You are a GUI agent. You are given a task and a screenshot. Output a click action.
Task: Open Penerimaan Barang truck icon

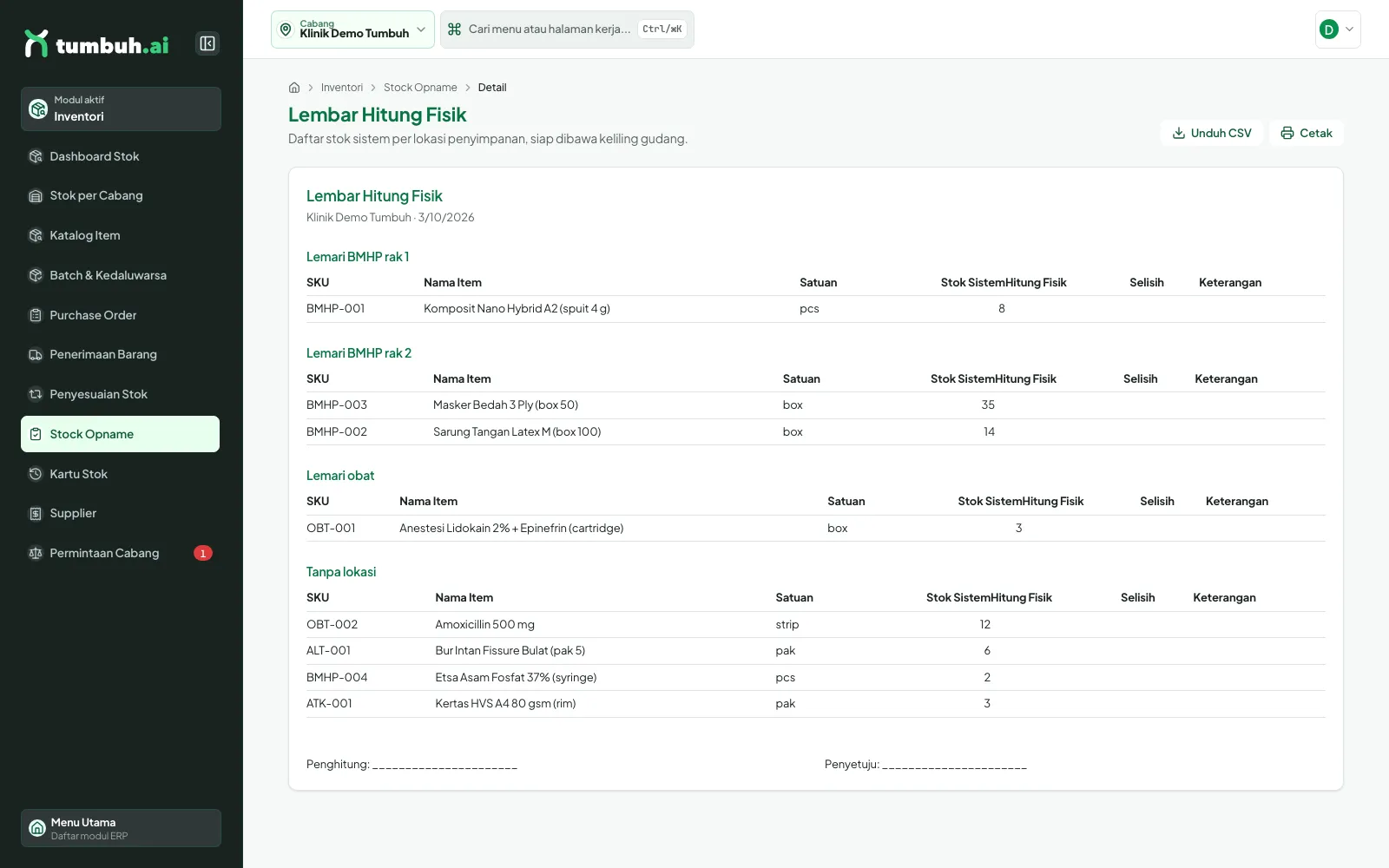coord(36,354)
